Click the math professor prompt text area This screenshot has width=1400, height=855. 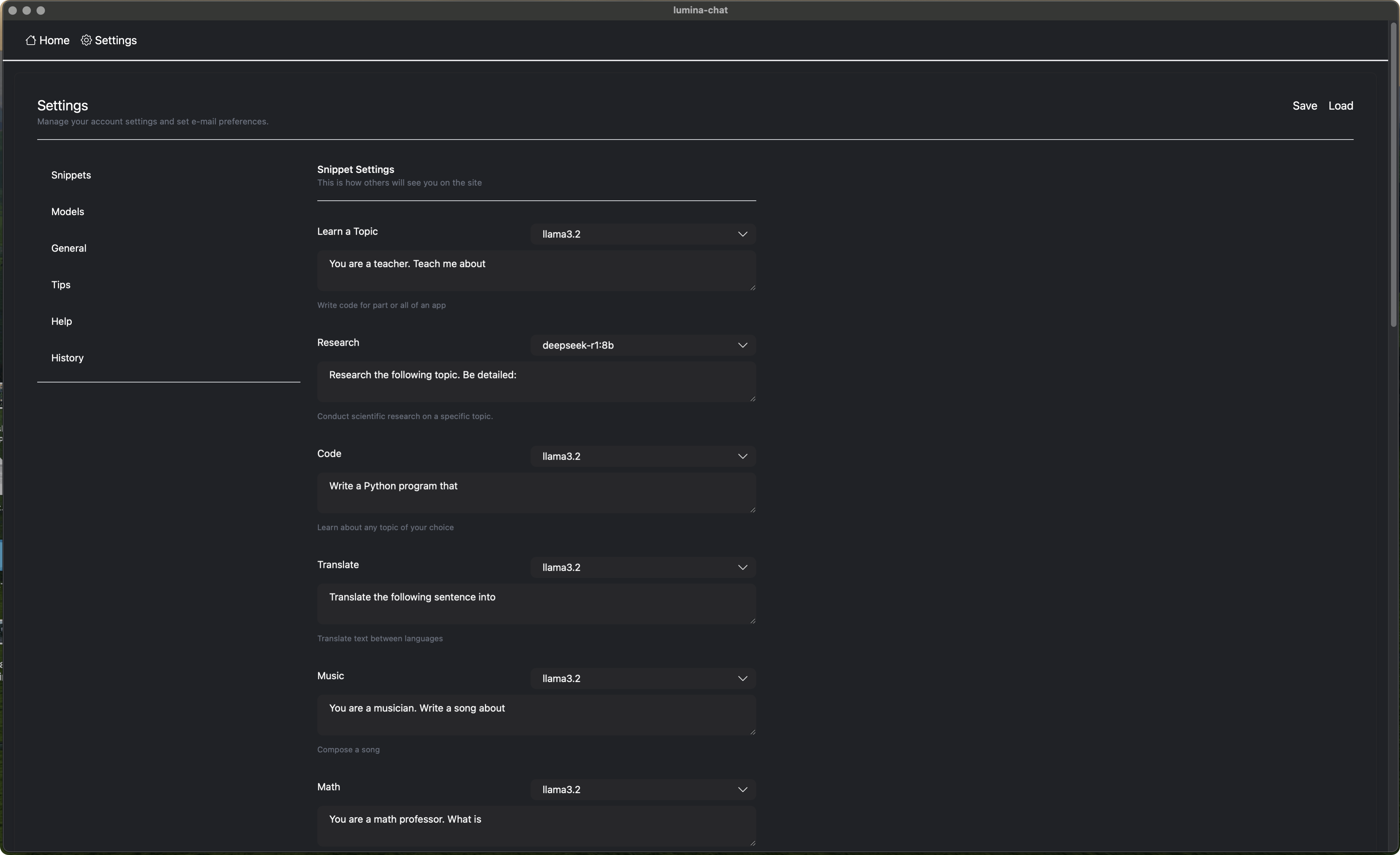point(536,827)
